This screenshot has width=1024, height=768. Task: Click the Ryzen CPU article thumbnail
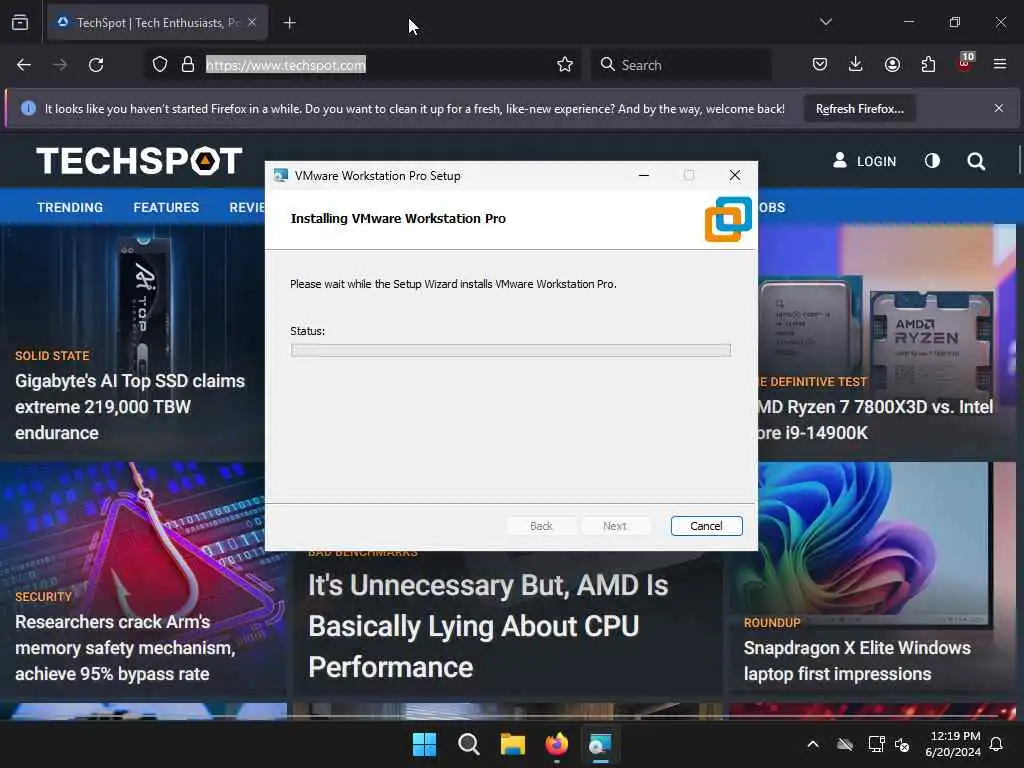pos(886,299)
